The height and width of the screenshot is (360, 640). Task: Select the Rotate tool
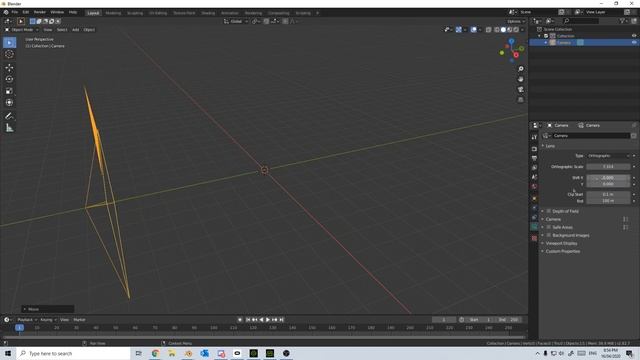pyautogui.click(x=9, y=79)
